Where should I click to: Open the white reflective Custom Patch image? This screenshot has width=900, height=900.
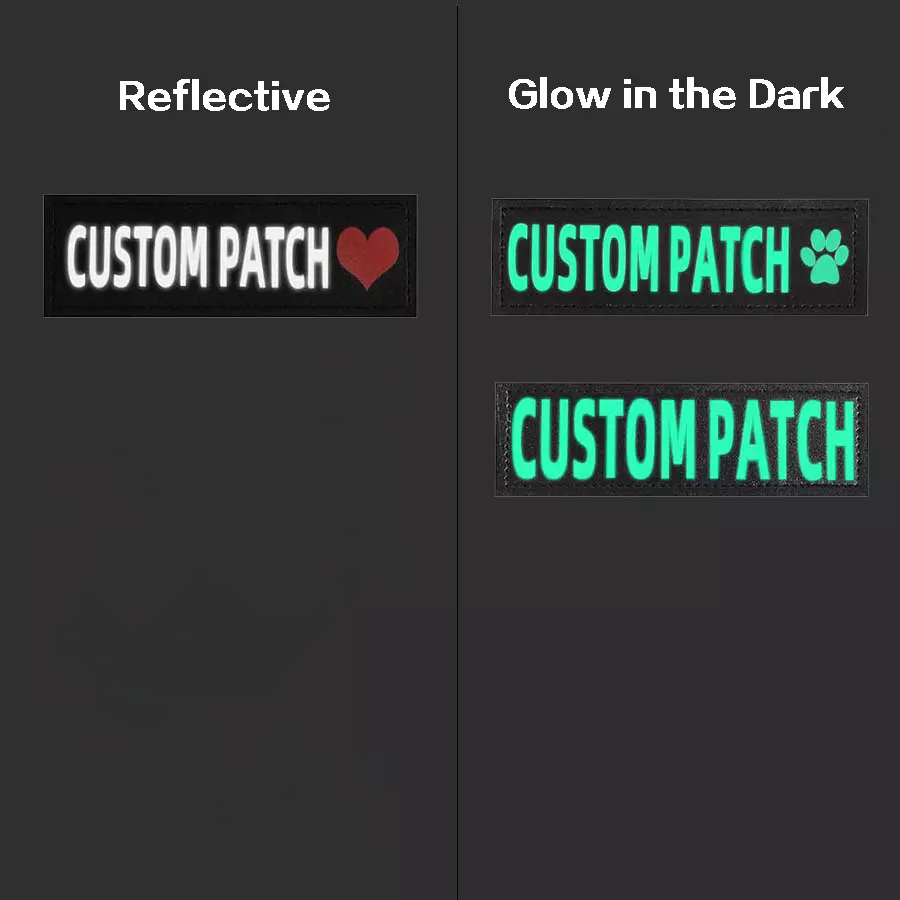point(230,256)
